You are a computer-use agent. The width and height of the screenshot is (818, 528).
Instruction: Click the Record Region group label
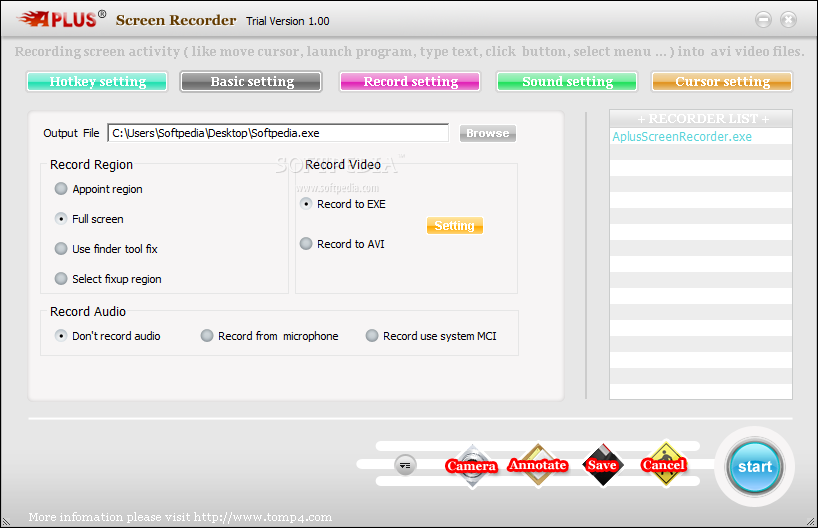tap(91, 164)
